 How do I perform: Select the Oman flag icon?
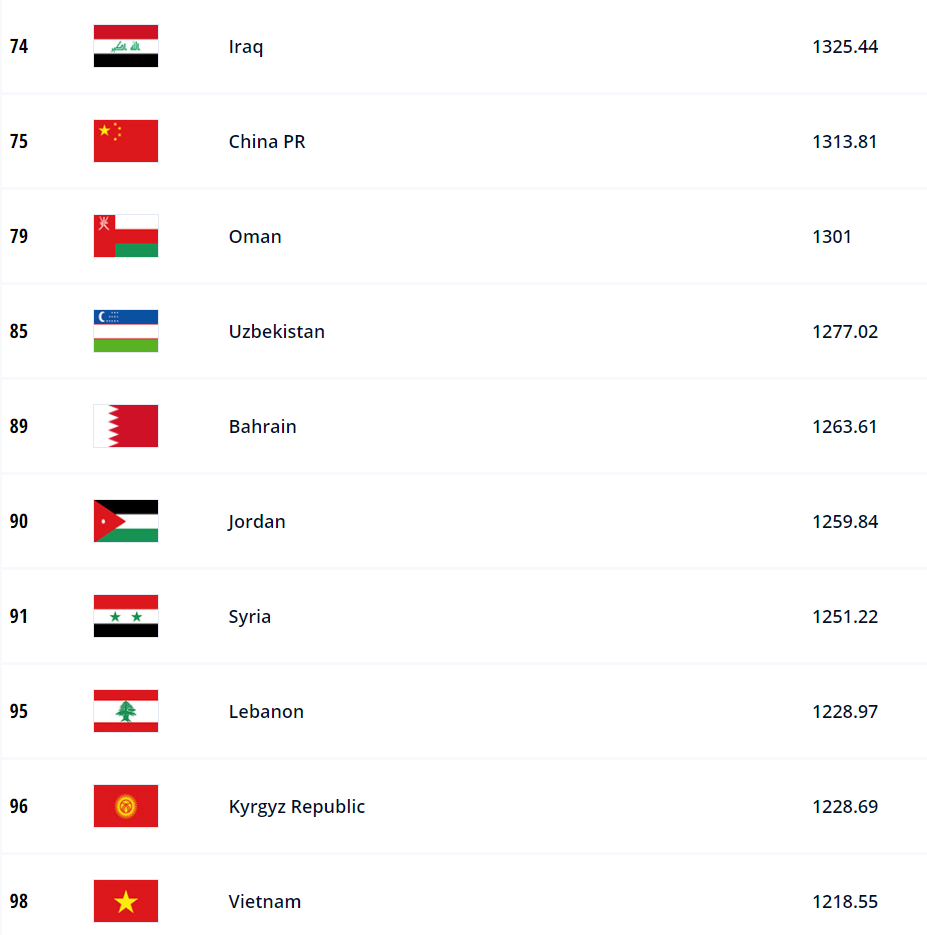tap(126, 236)
